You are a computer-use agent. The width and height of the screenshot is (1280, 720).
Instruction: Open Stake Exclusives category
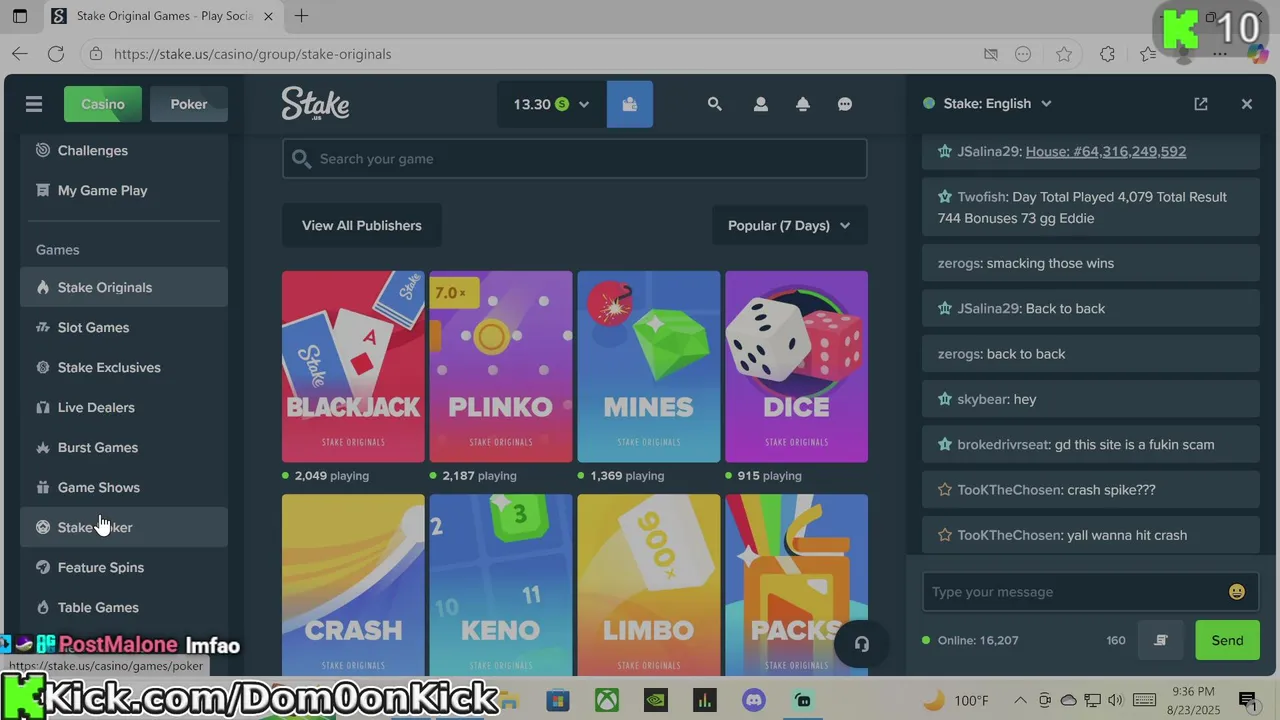click(x=124, y=367)
